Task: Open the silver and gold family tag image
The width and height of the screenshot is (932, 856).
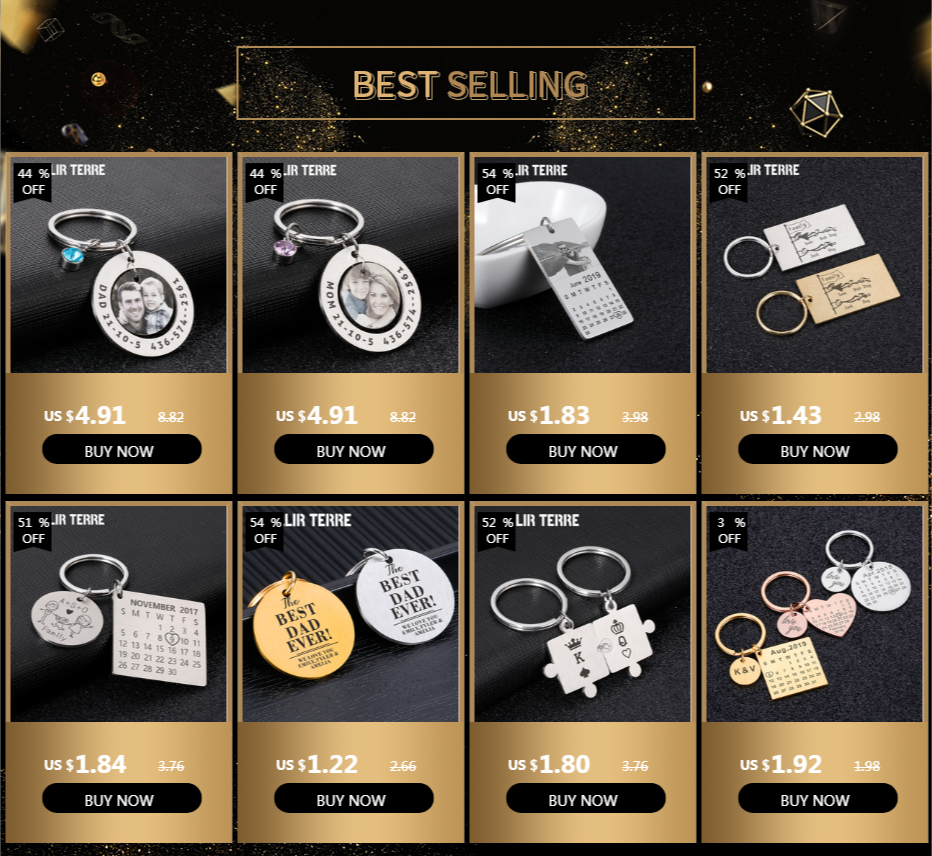Action: (814, 265)
